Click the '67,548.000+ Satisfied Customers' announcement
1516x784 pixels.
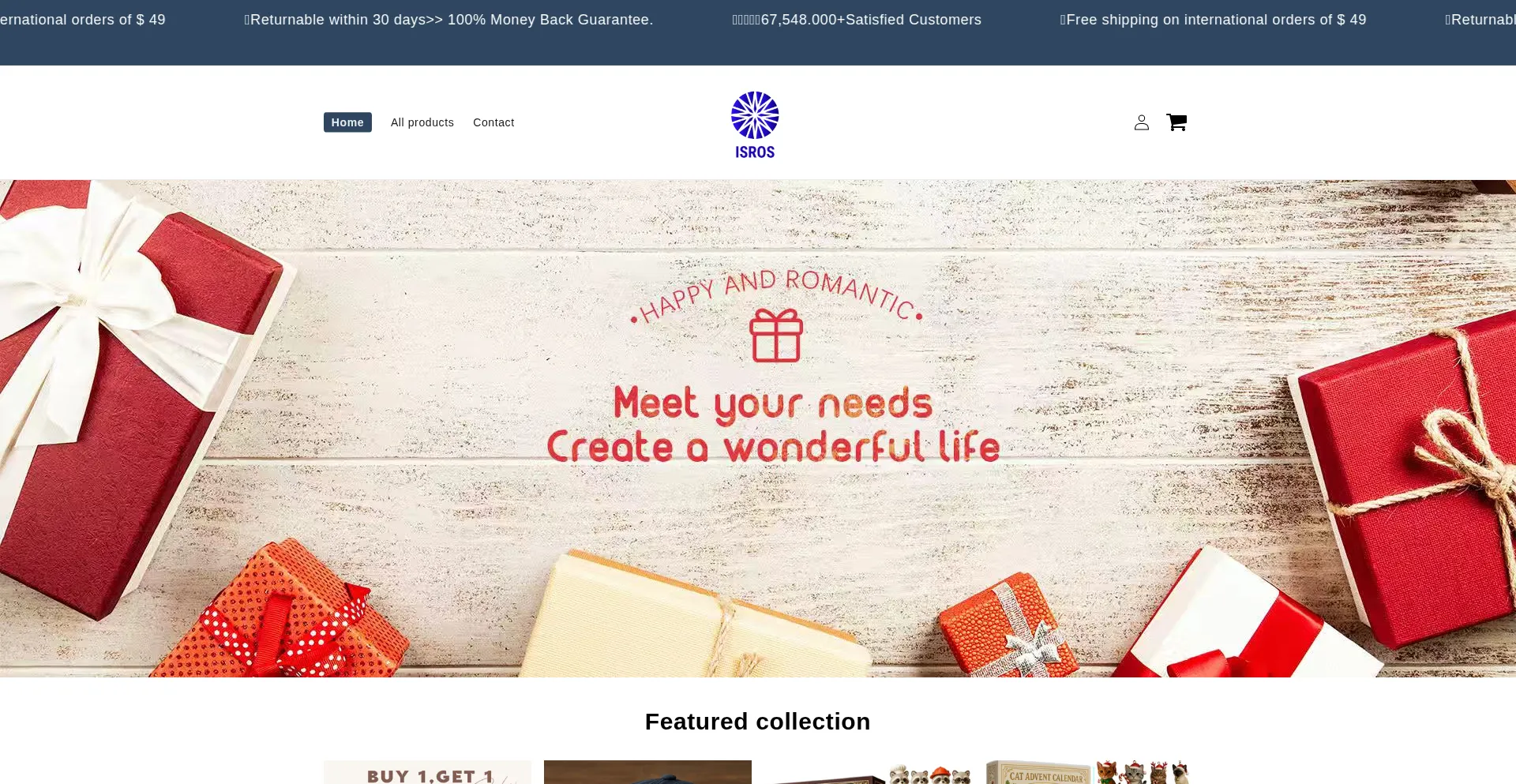[857, 20]
